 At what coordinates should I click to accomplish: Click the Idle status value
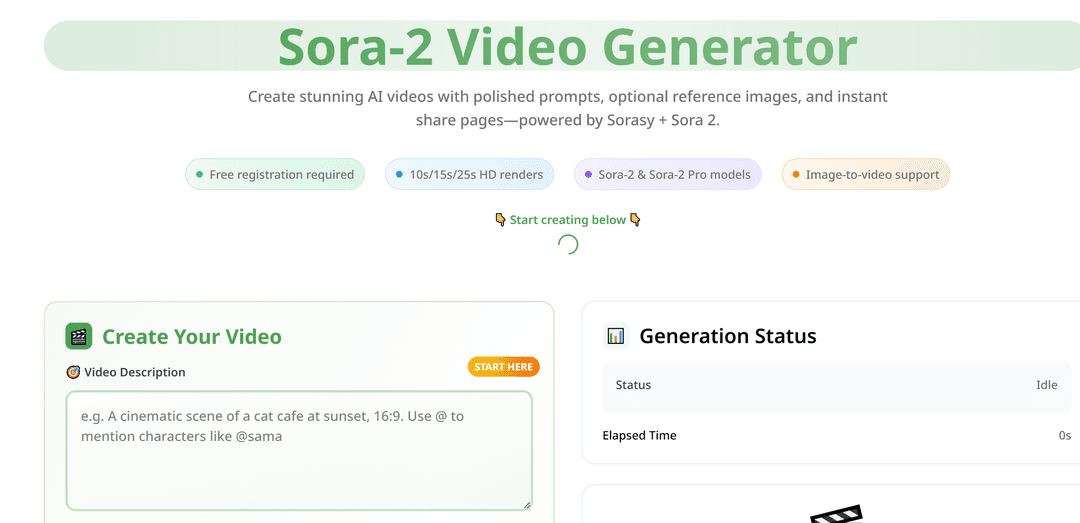pyautogui.click(x=1046, y=385)
